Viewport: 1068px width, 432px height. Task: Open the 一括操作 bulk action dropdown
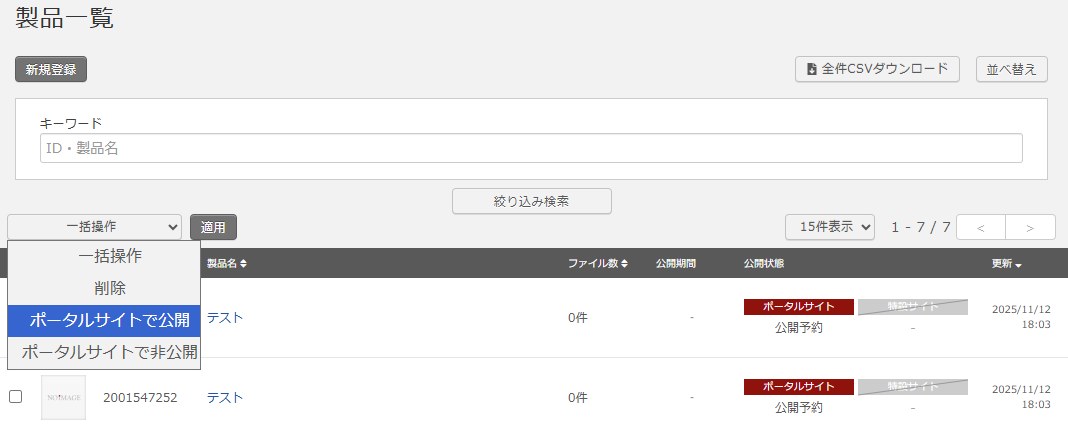(95, 227)
